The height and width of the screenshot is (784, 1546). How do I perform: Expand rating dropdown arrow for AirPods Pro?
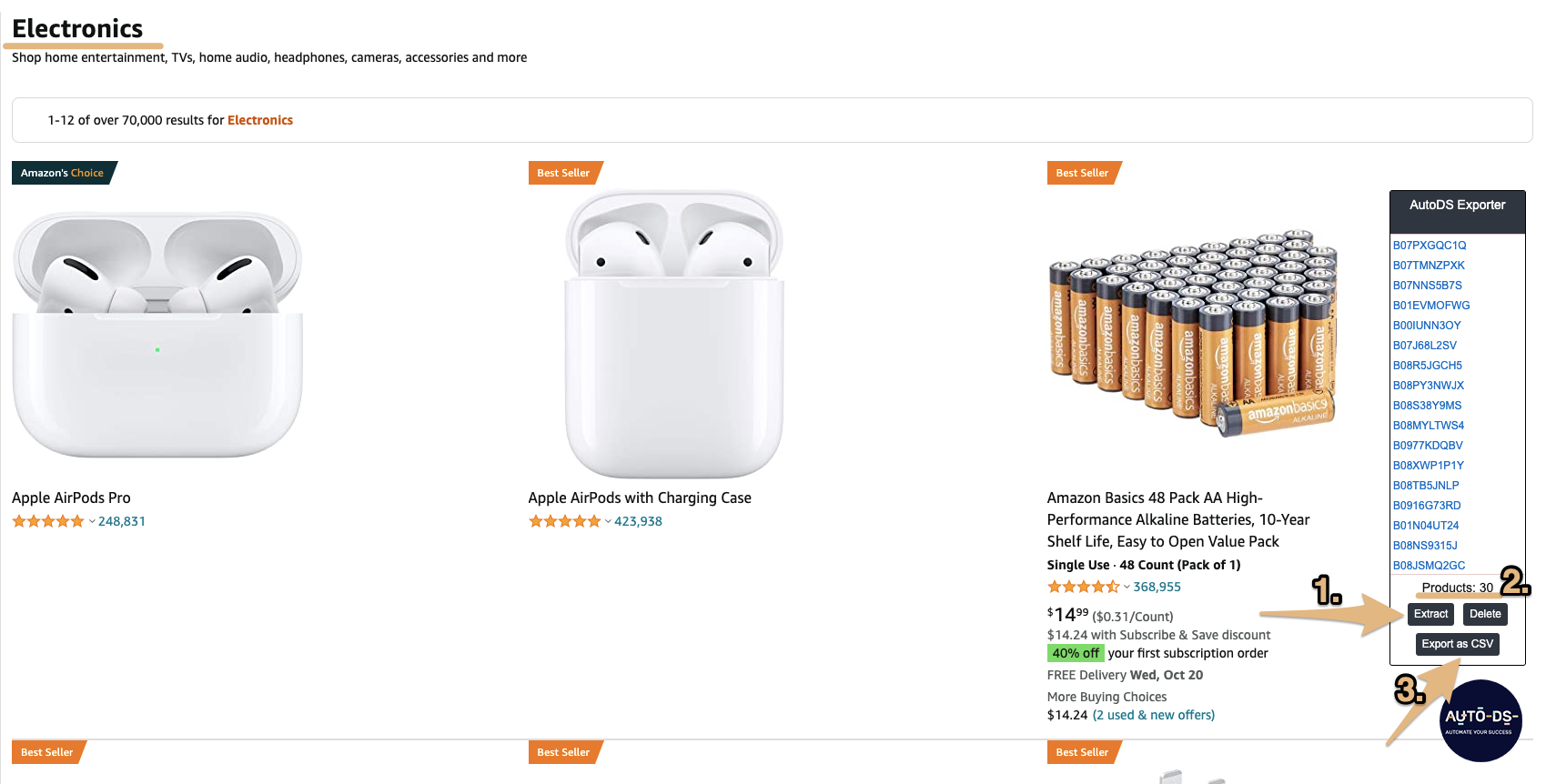click(x=92, y=522)
